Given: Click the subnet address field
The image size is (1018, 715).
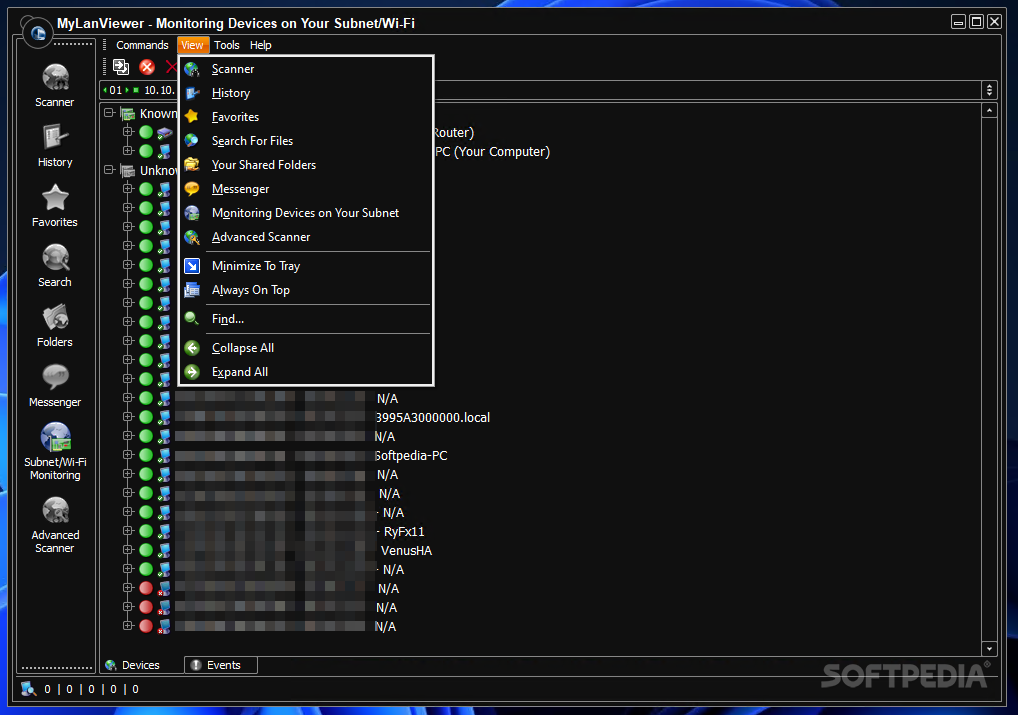Looking at the screenshot, I should (541, 90).
